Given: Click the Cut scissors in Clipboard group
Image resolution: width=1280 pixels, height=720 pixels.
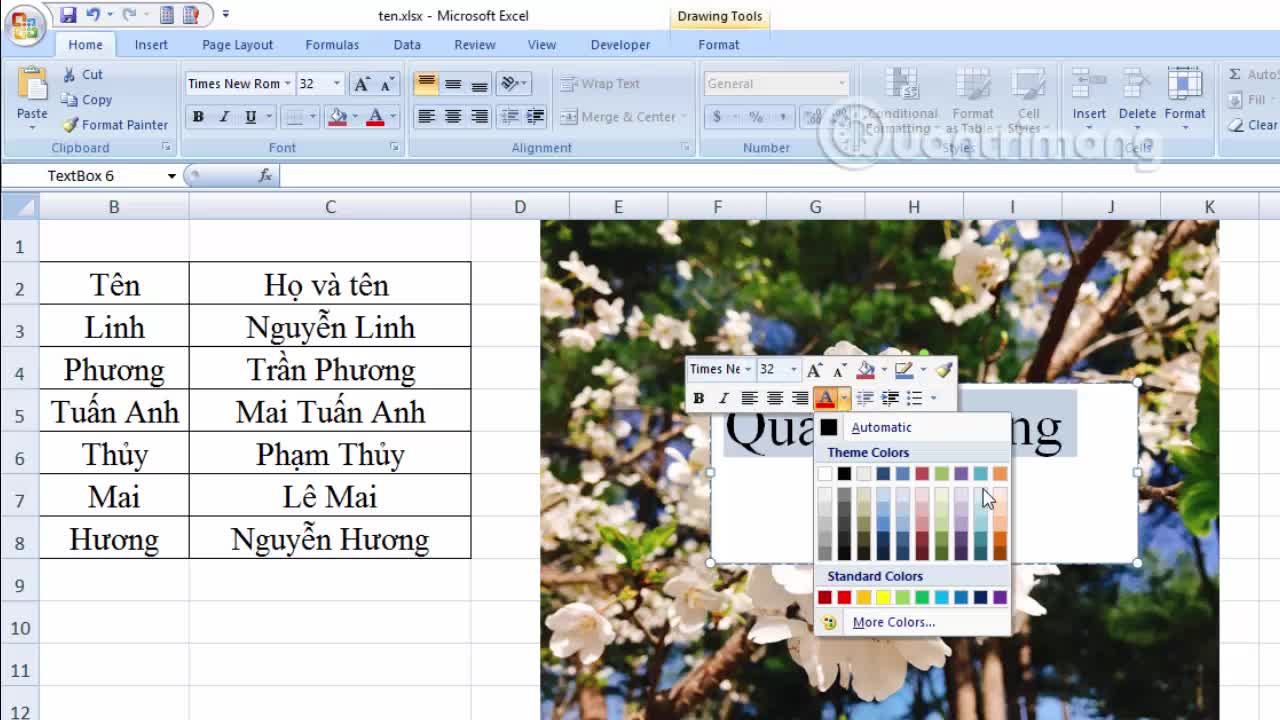Looking at the screenshot, I should point(69,74).
